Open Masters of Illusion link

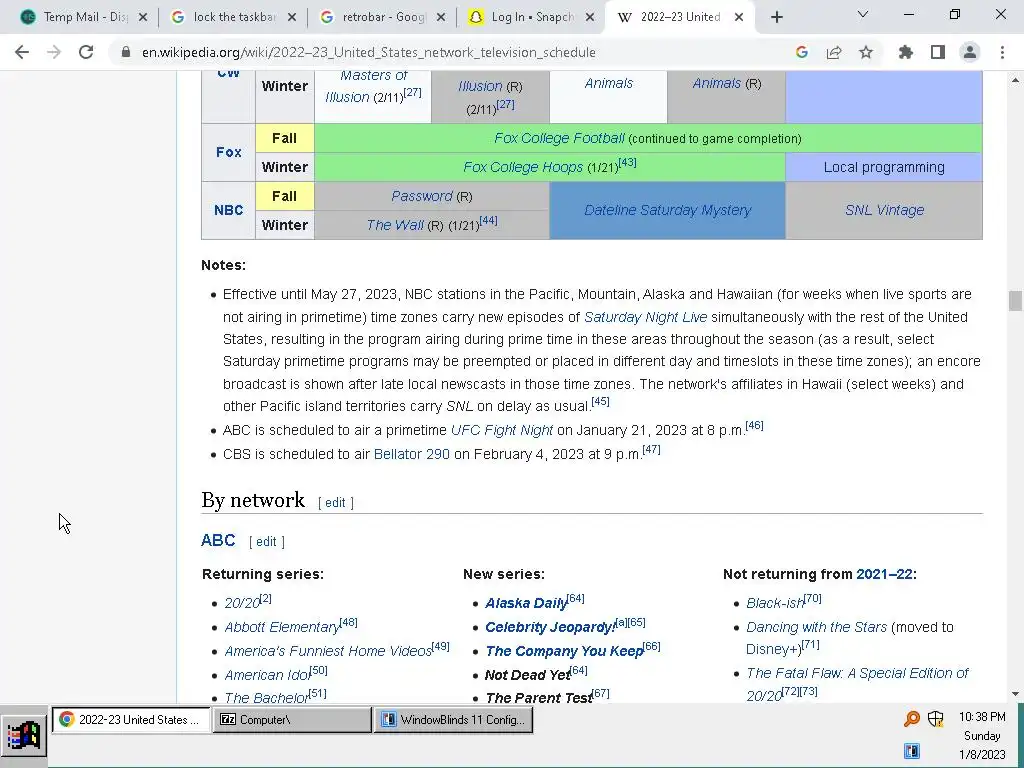click(373, 86)
